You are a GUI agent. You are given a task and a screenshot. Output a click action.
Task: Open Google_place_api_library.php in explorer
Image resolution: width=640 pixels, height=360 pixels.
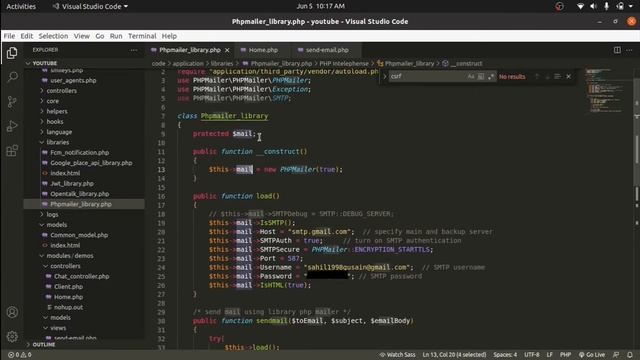(91, 163)
